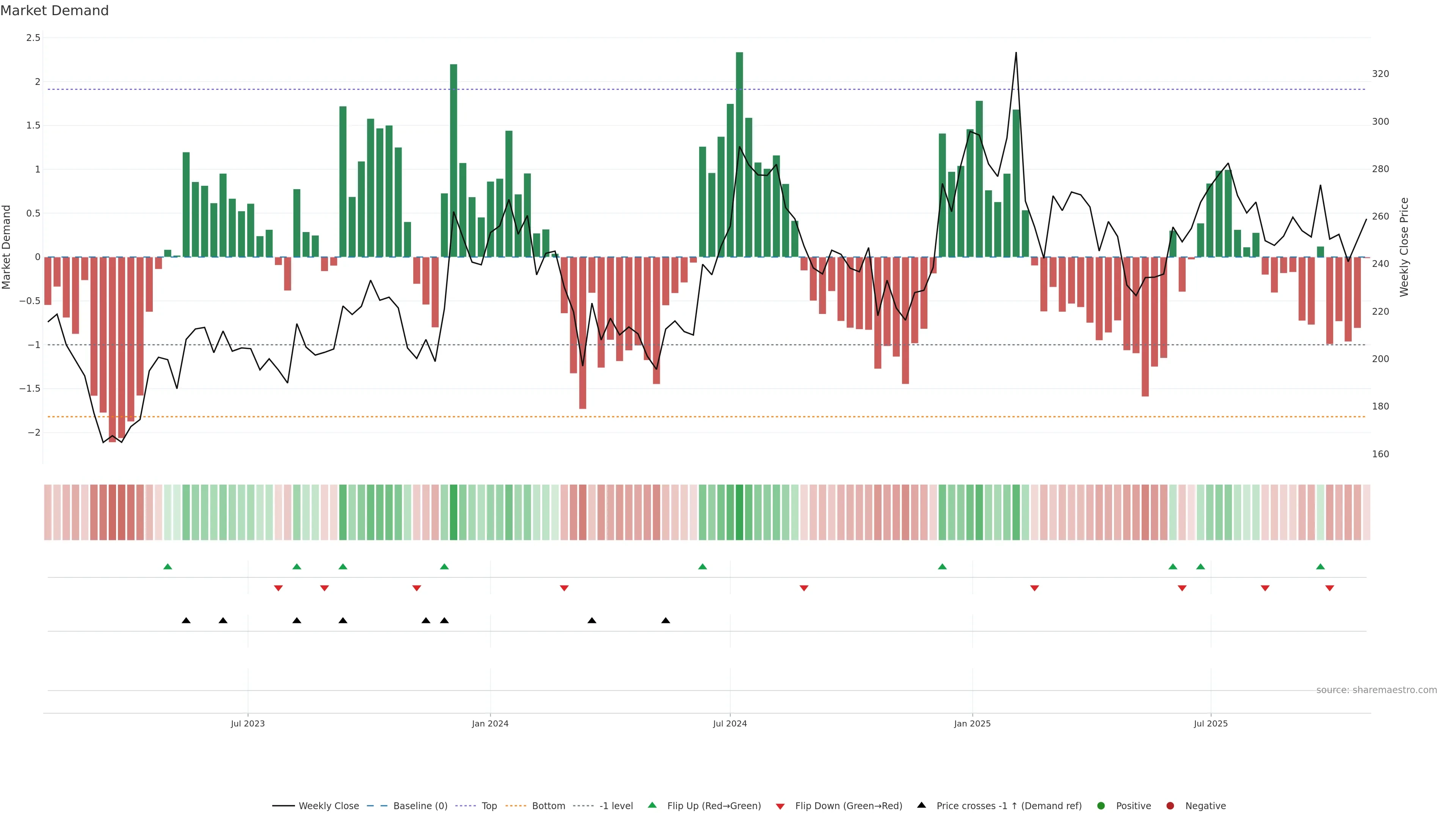
Task: Click the -1 level legend label
Action: tap(615, 806)
